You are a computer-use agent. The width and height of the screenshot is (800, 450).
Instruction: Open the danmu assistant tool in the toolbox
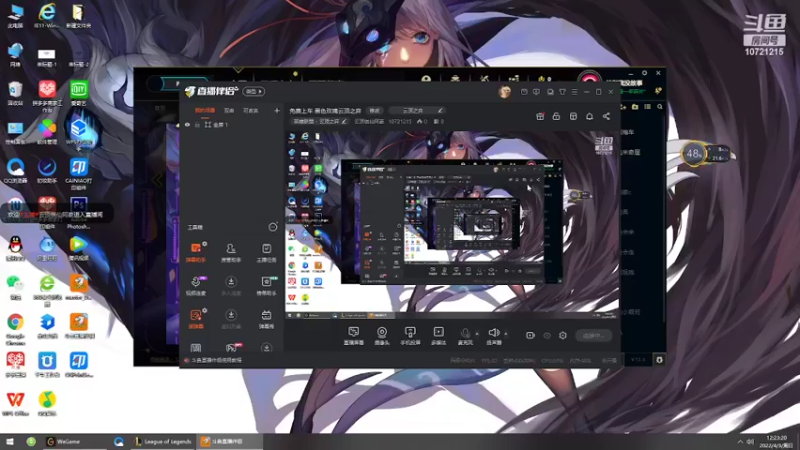click(196, 252)
